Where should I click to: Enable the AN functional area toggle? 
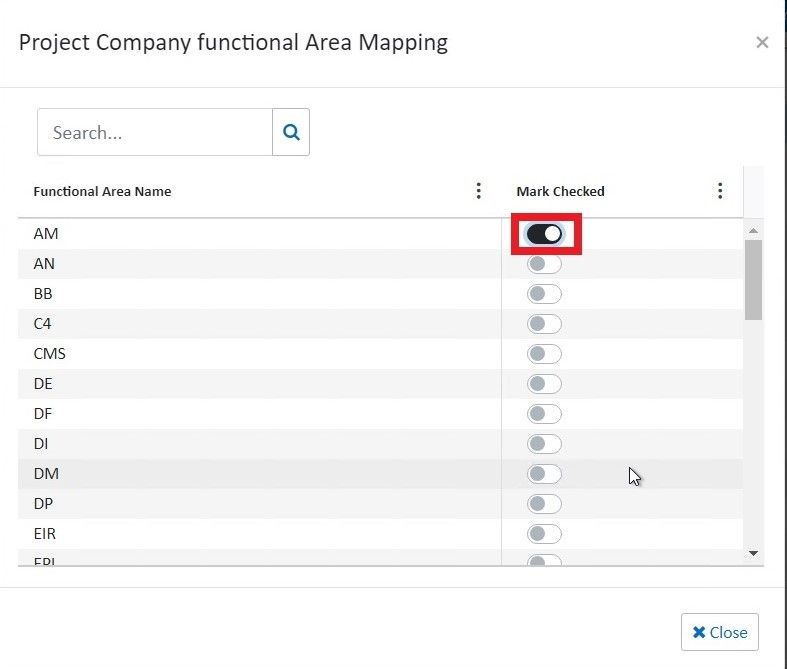pyautogui.click(x=545, y=264)
